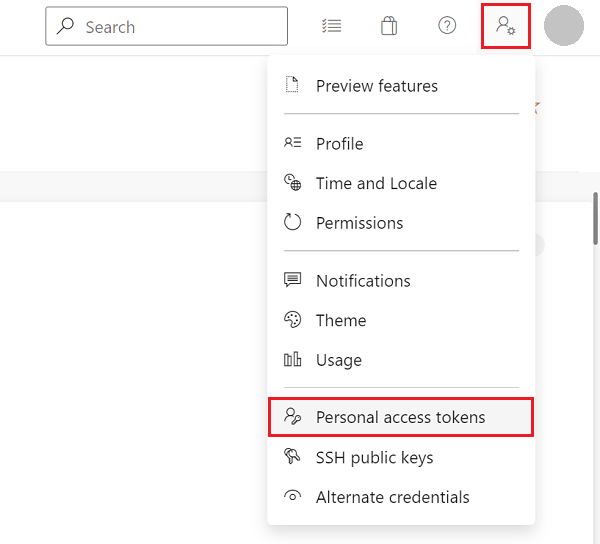Click the Profile contact card icon
Image resolution: width=600 pixels, height=544 pixels.
(292, 143)
